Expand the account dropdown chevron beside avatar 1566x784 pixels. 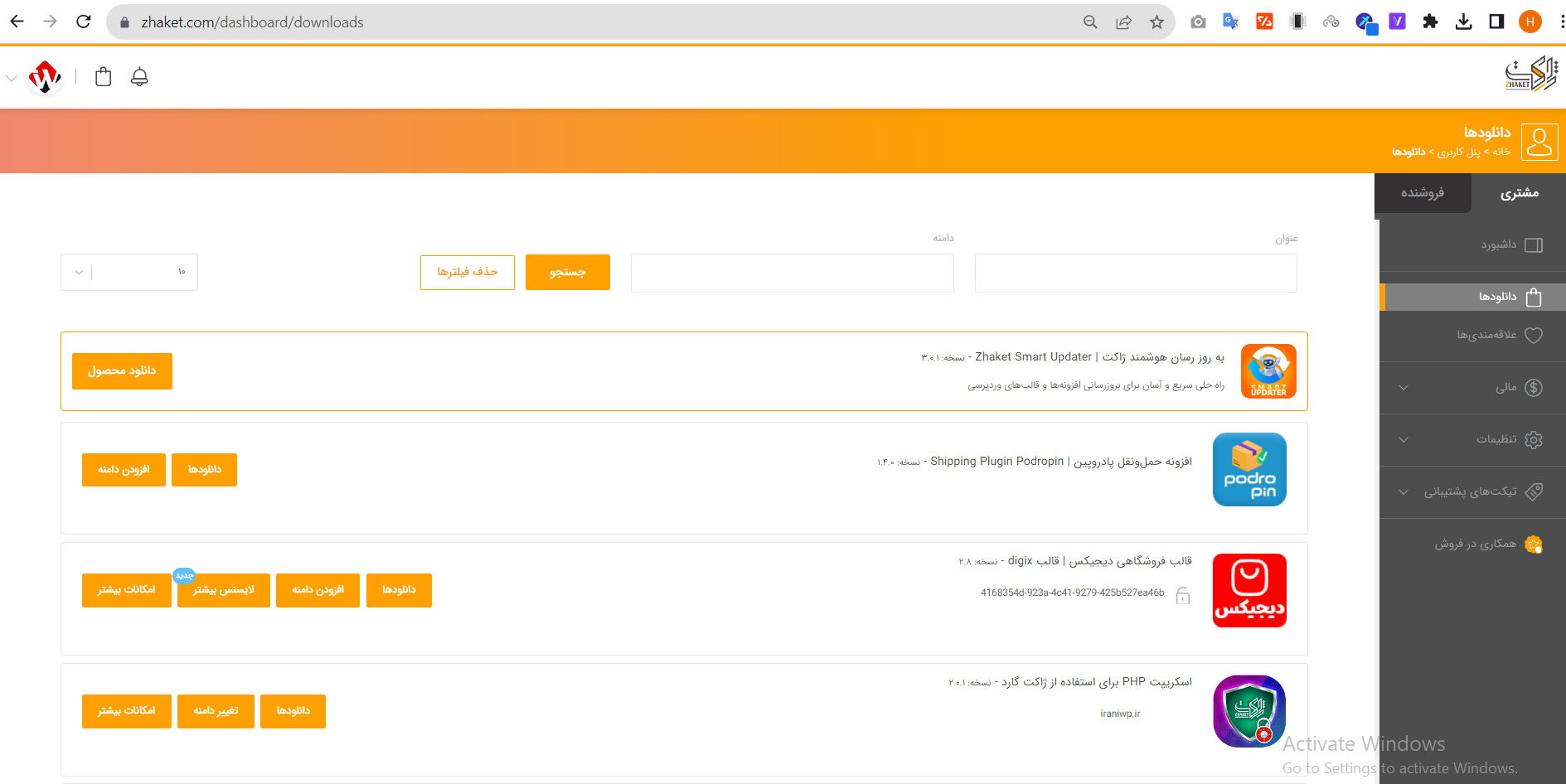(x=12, y=78)
